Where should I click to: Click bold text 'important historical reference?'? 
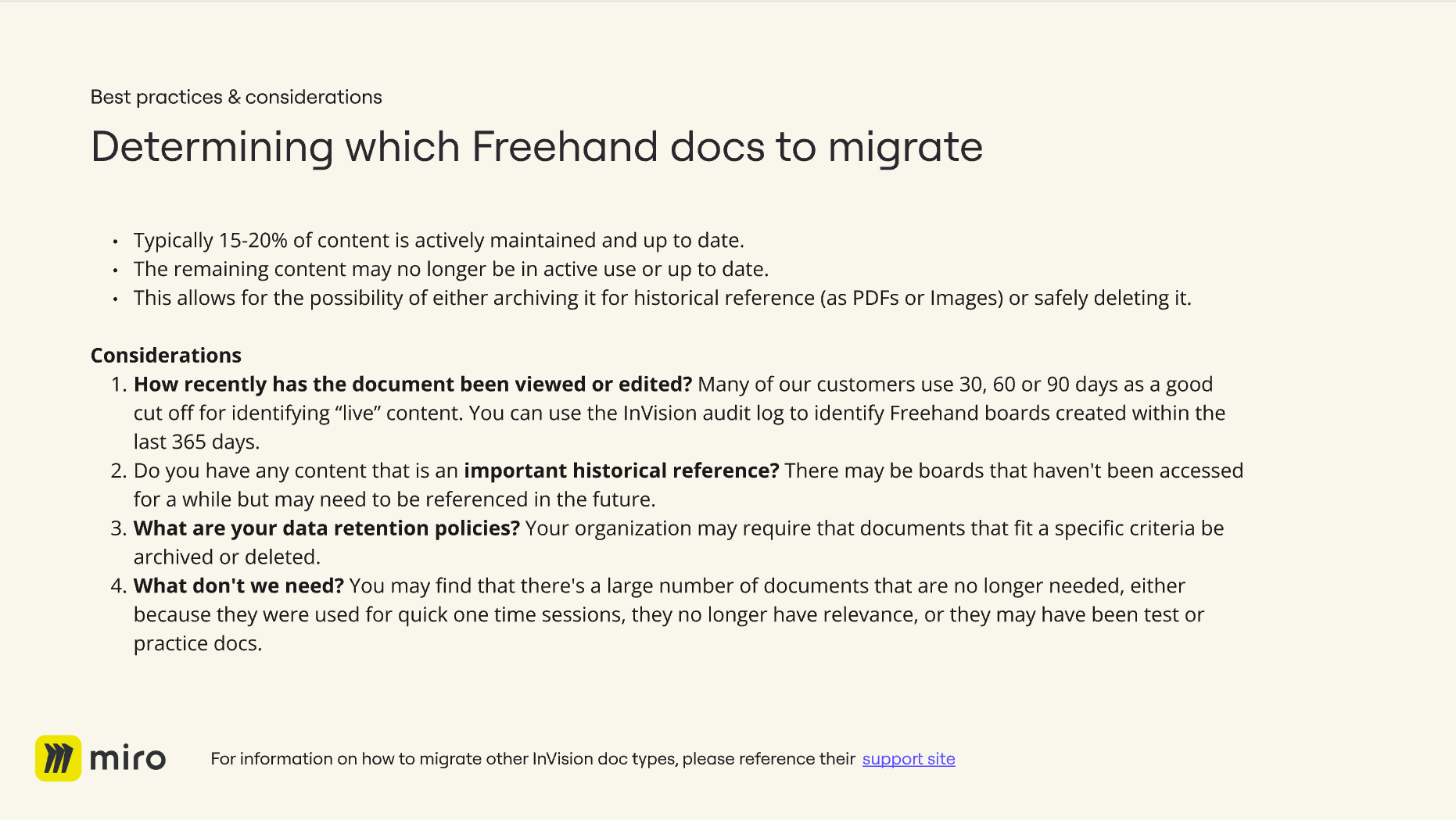(x=622, y=471)
